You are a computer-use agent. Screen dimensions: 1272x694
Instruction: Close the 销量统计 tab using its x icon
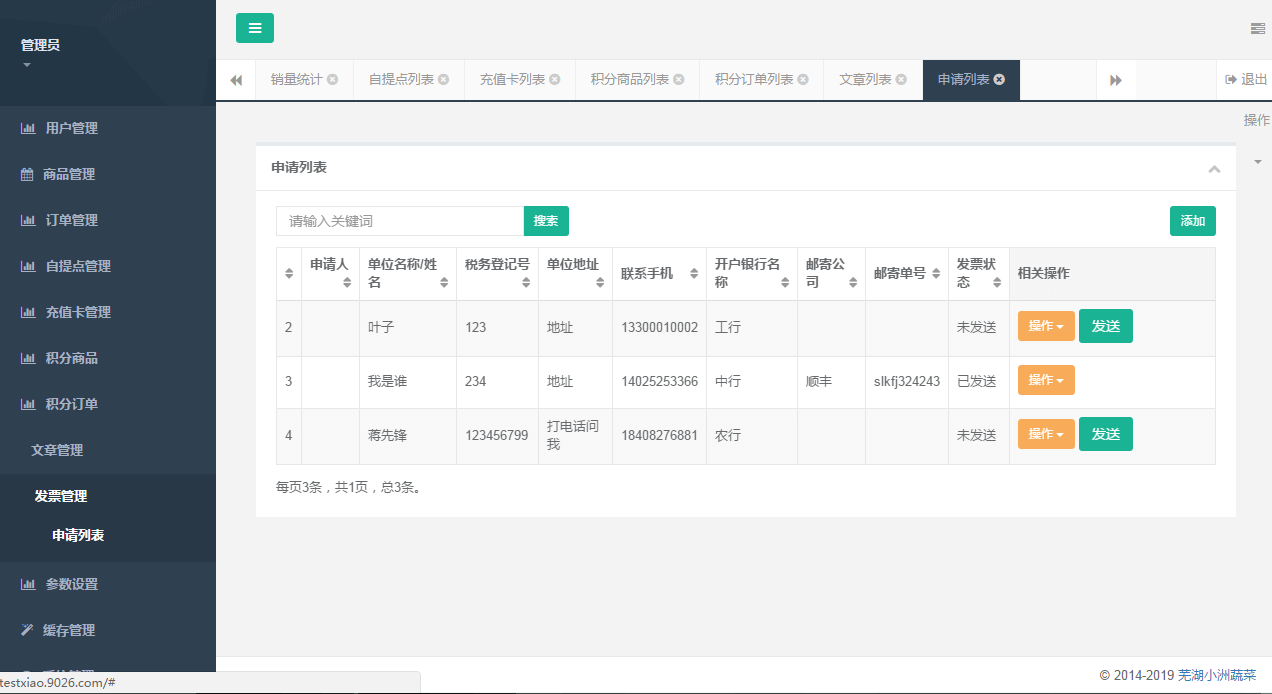333,80
